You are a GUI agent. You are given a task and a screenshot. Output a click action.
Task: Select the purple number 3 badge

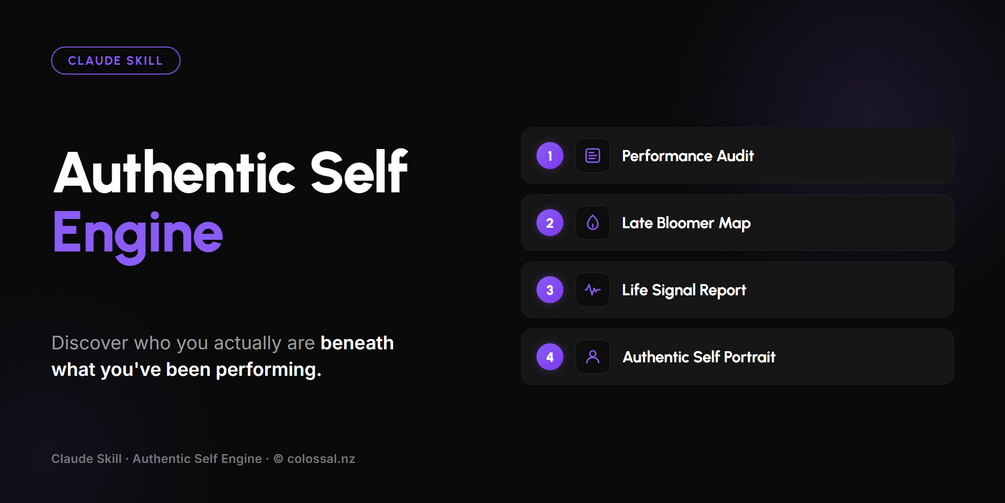pos(549,290)
